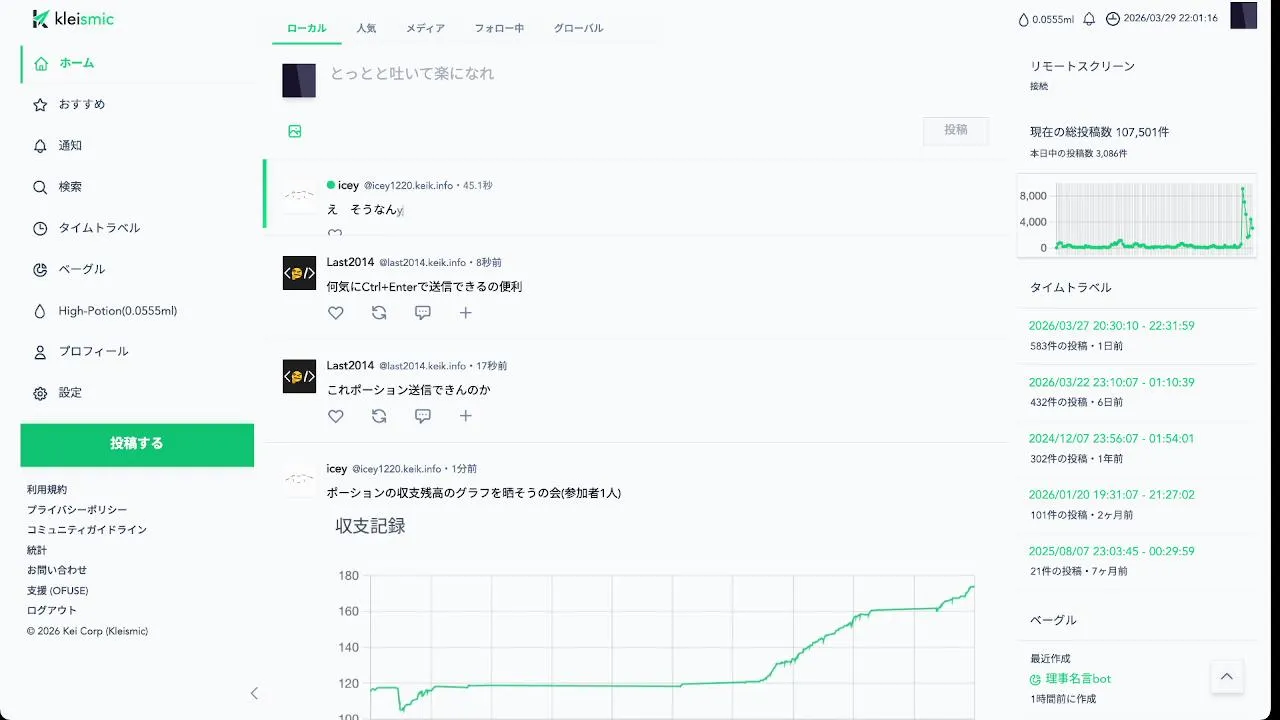Screen dimensions: 1280x720
Task: Switch to the グローバル timeline tab
Action: (x=578, y=28)
